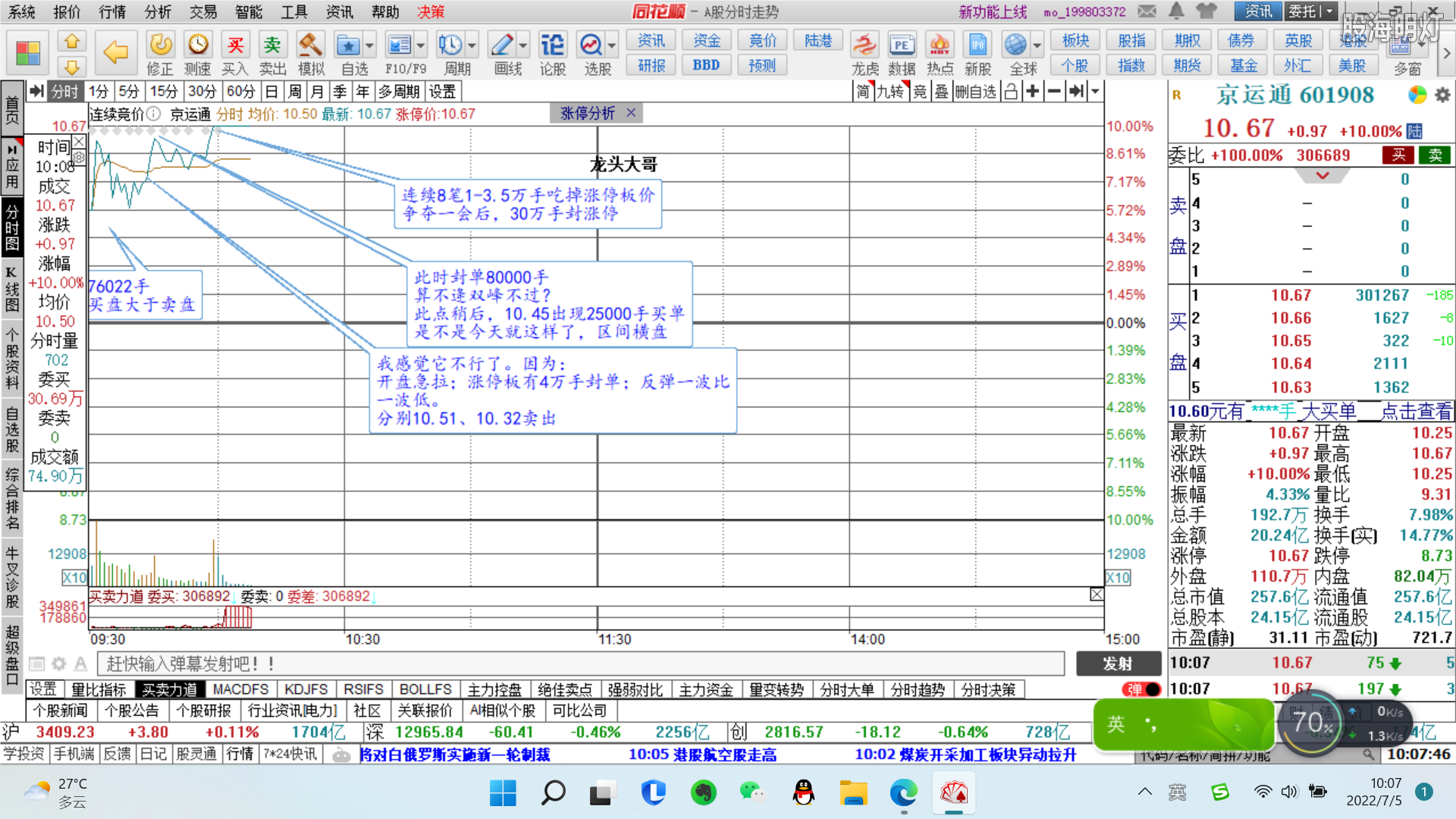Click the mail envelope icon in title bar
This screenshot has width=1456, height=819.
pos(1147,11)
